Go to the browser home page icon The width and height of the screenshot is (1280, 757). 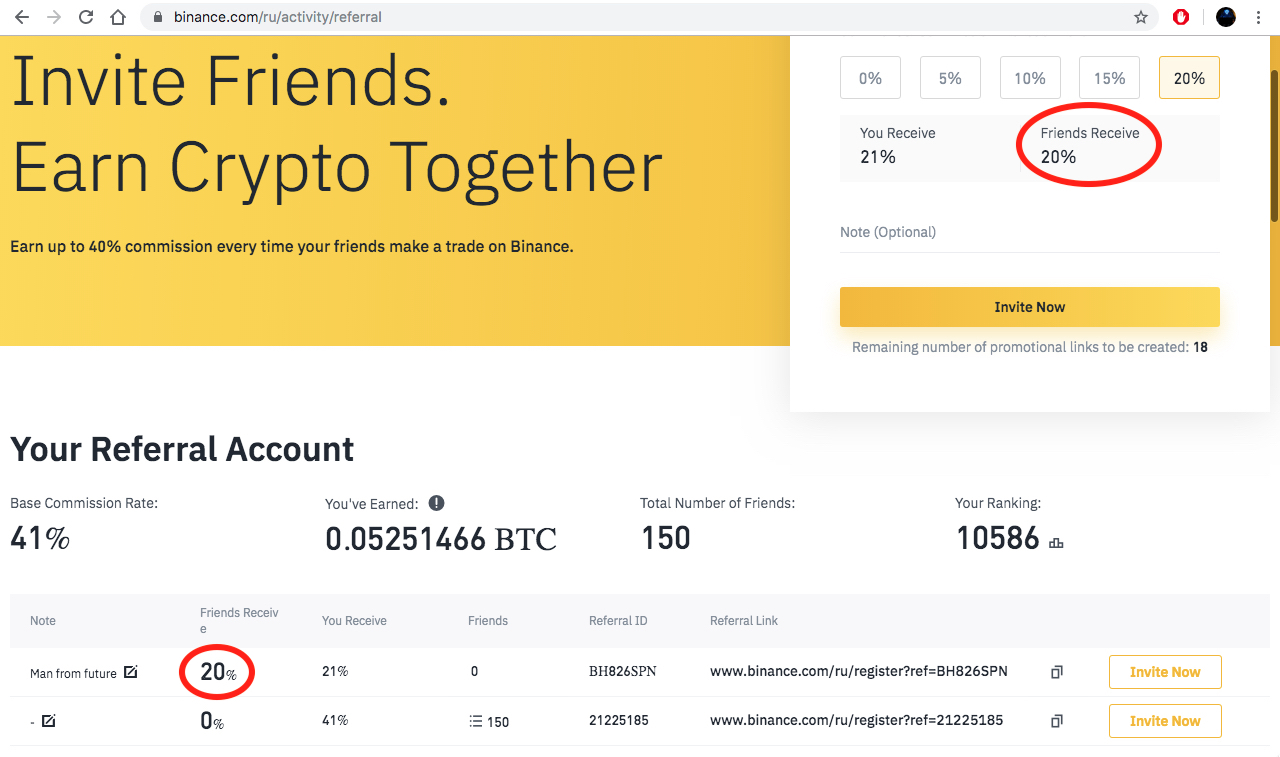click(x=118, y=17)
